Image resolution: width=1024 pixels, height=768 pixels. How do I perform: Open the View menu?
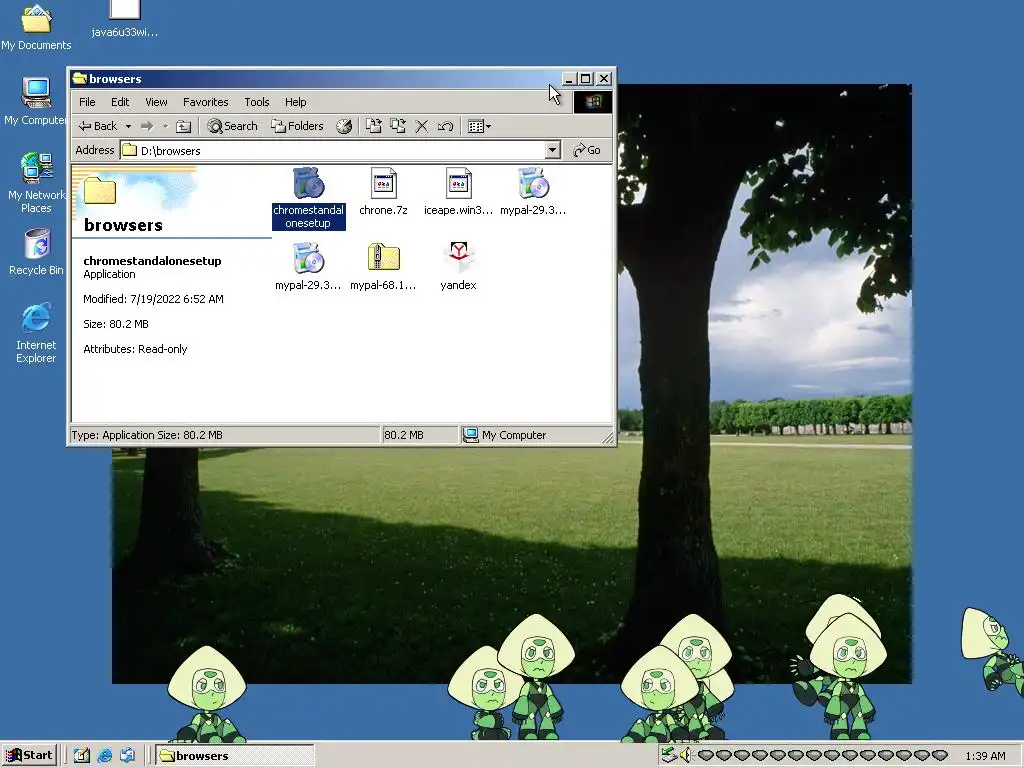tap(156, 102)
